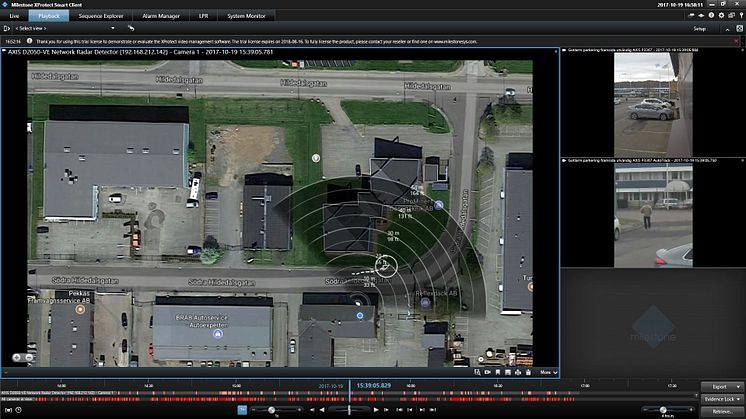
Task: Print the view with printer icon
Action: pyautogui.click(x=518, y=372)
